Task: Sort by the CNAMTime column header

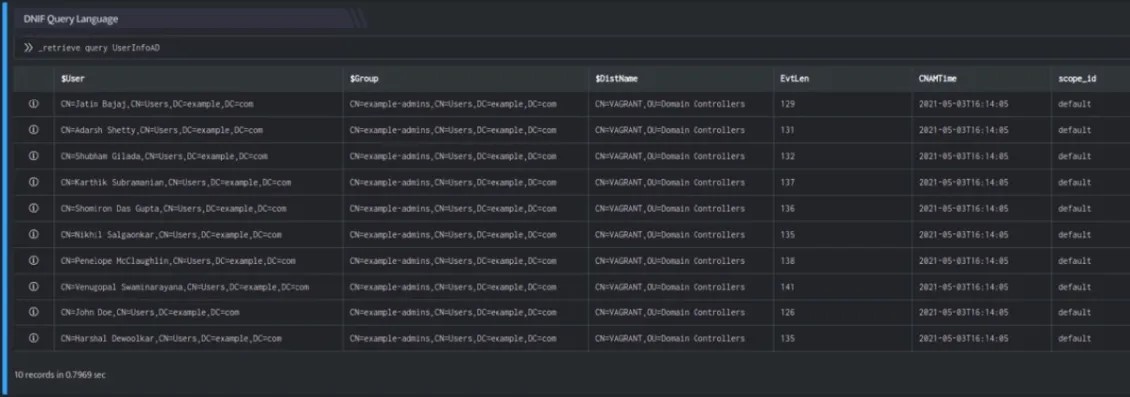Action: (x=982, y=79)
